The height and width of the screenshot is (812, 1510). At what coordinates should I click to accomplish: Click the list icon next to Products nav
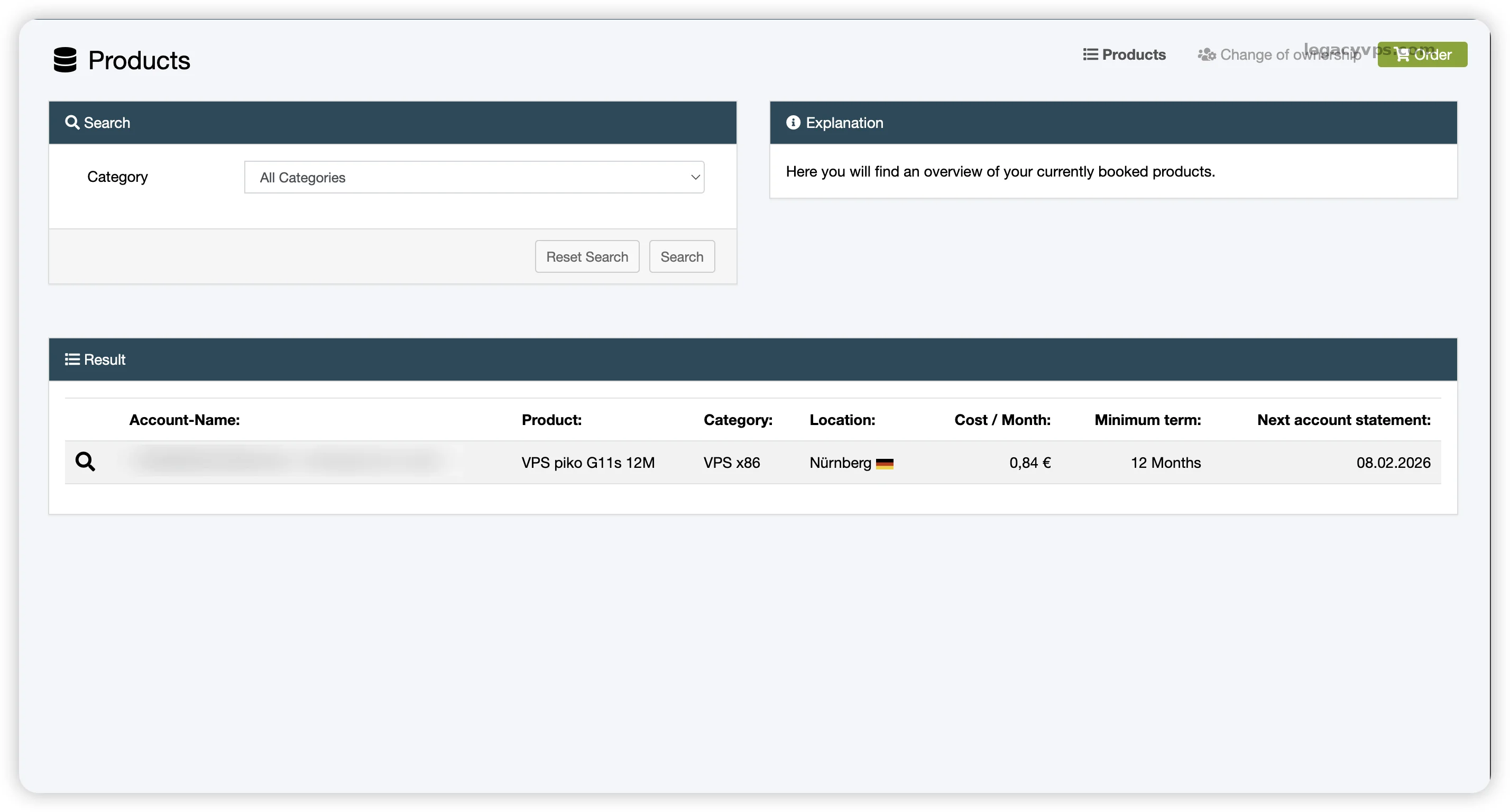coord(1090,54)
